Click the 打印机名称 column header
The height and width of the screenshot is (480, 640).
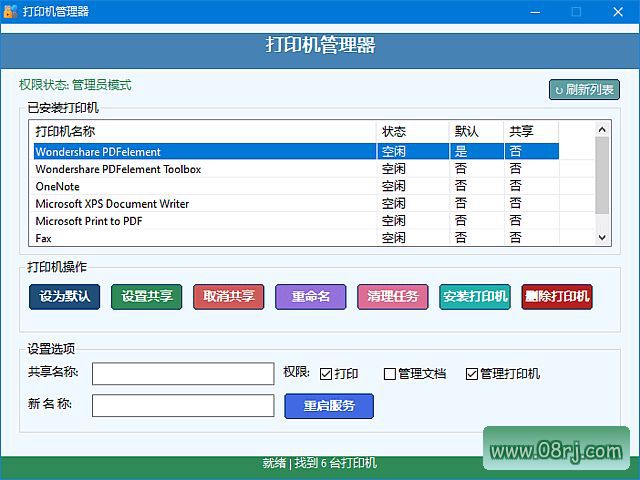tap(204, 131)
